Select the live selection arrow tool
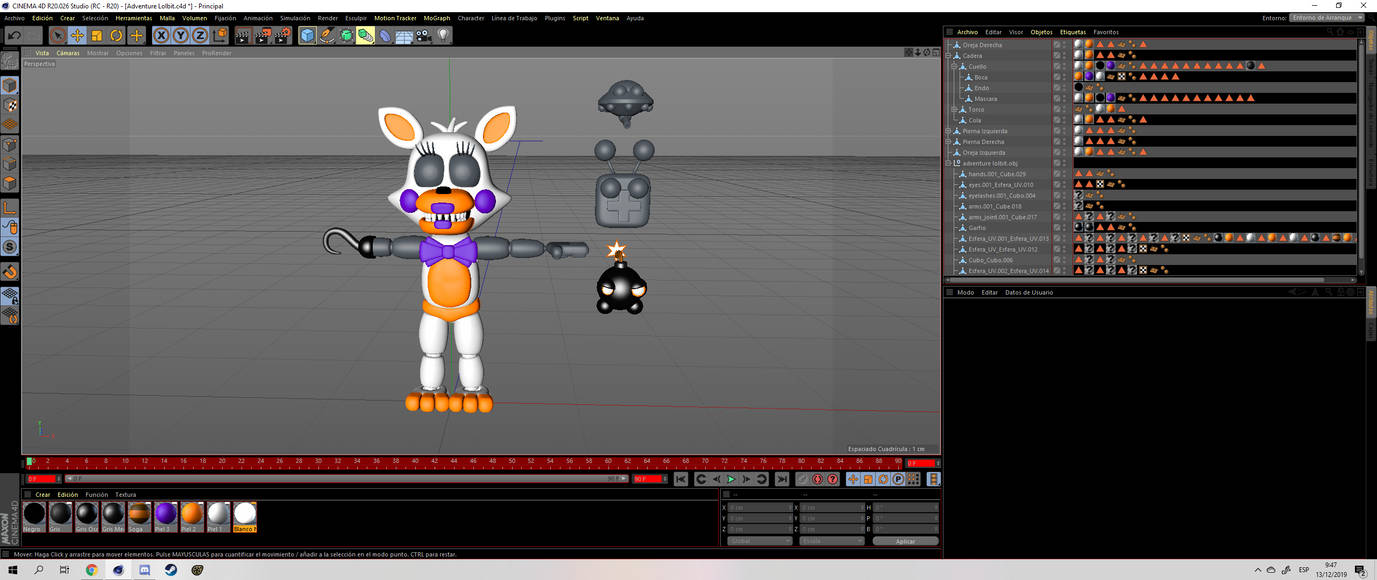Screen dimensions: 1377x580 point(58,35)
